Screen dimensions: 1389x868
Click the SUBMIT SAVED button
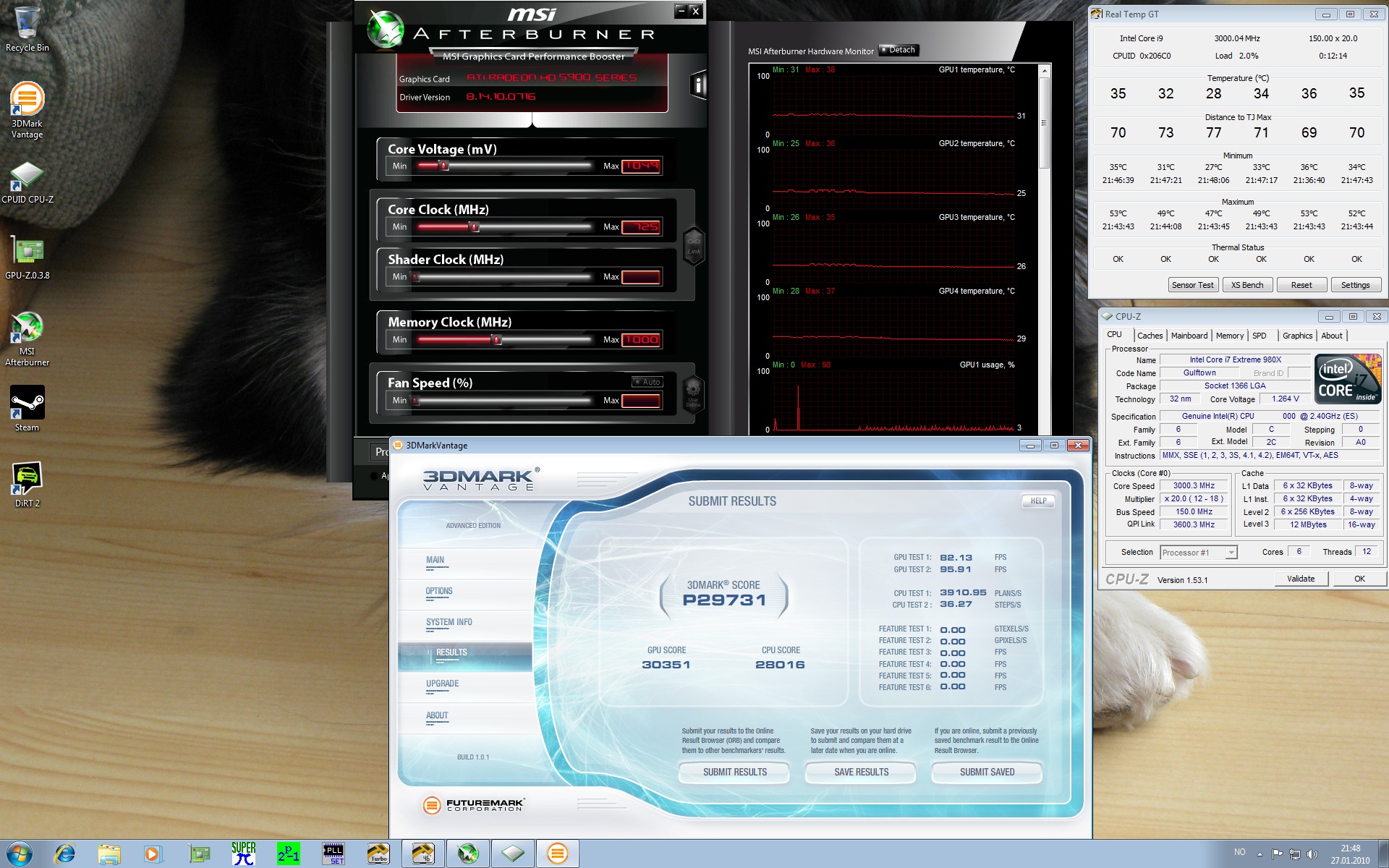[987, 773]
